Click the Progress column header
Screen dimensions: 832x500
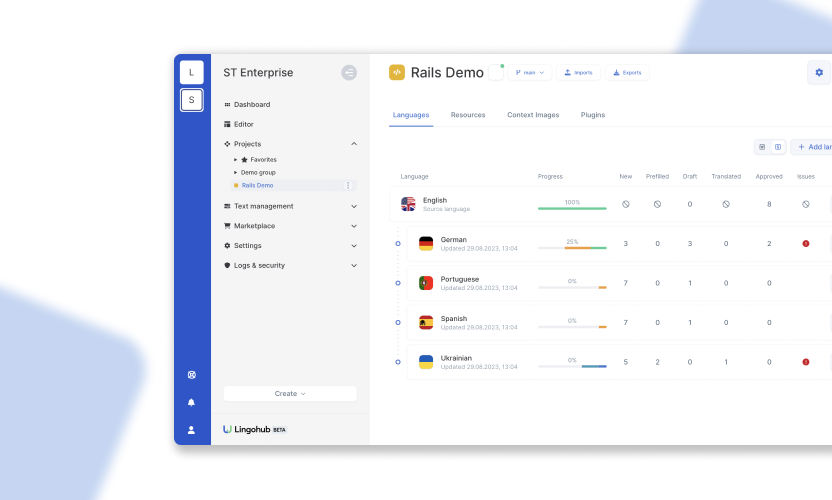550,176
